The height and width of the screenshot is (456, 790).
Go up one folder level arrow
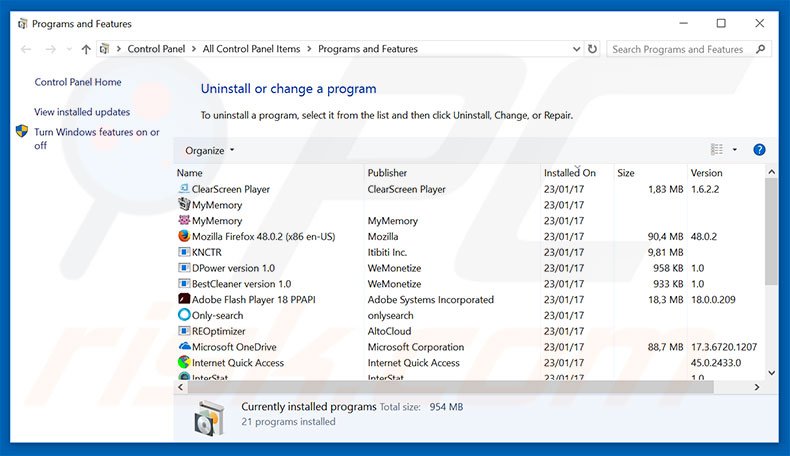click(x=86, y=49)
